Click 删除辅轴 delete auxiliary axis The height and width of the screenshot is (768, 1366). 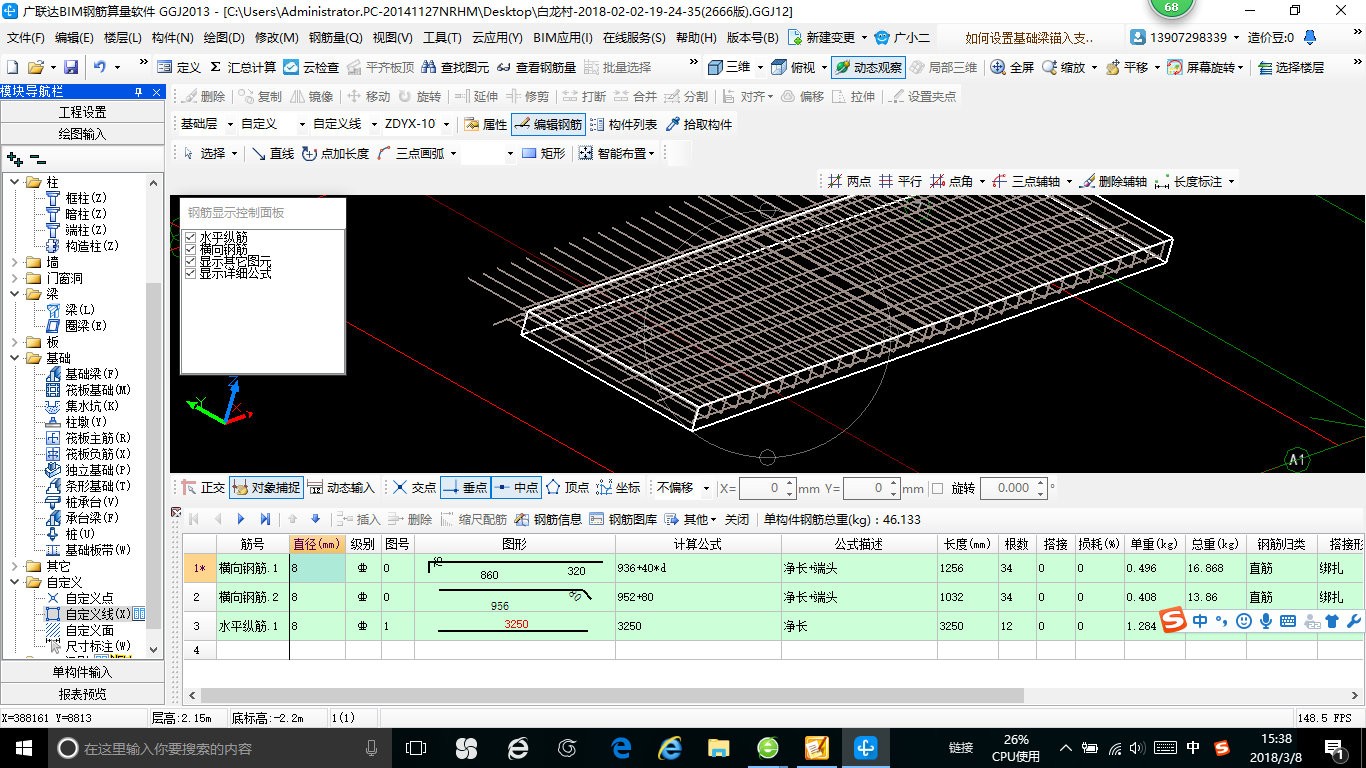[x=1113, y=182]
